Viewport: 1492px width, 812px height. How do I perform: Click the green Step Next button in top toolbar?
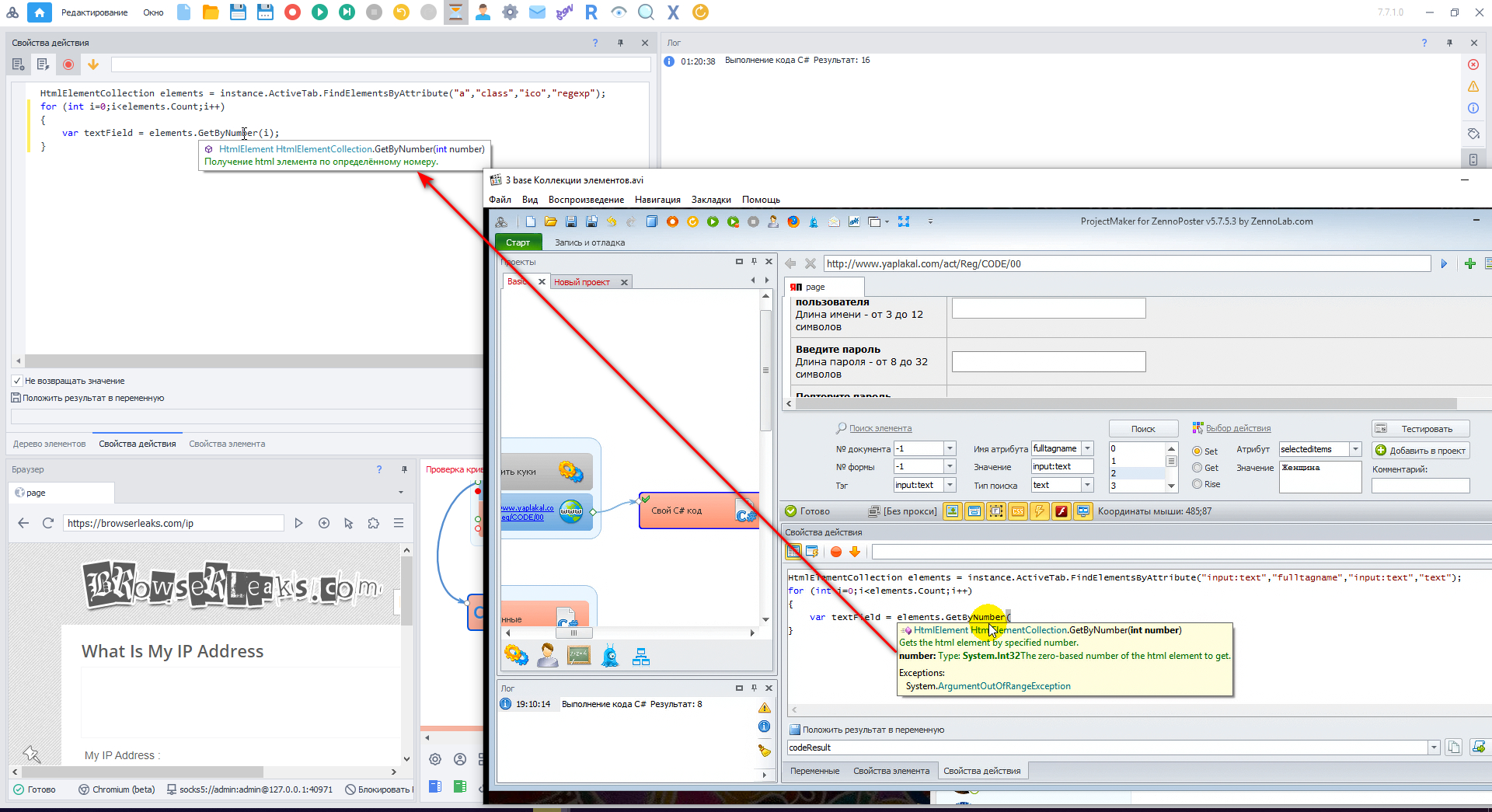pos(347,12)
